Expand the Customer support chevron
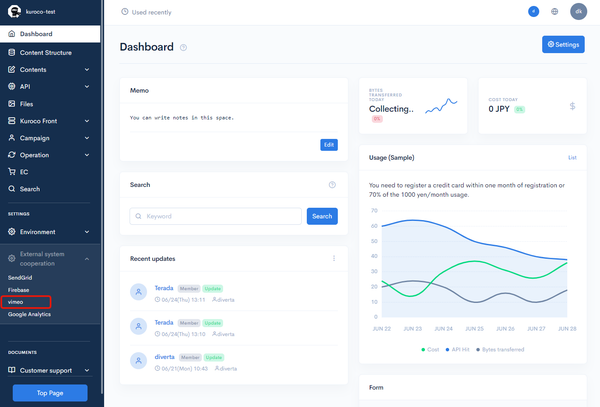Viewport: 600px width, 407px height. (87, 370)
